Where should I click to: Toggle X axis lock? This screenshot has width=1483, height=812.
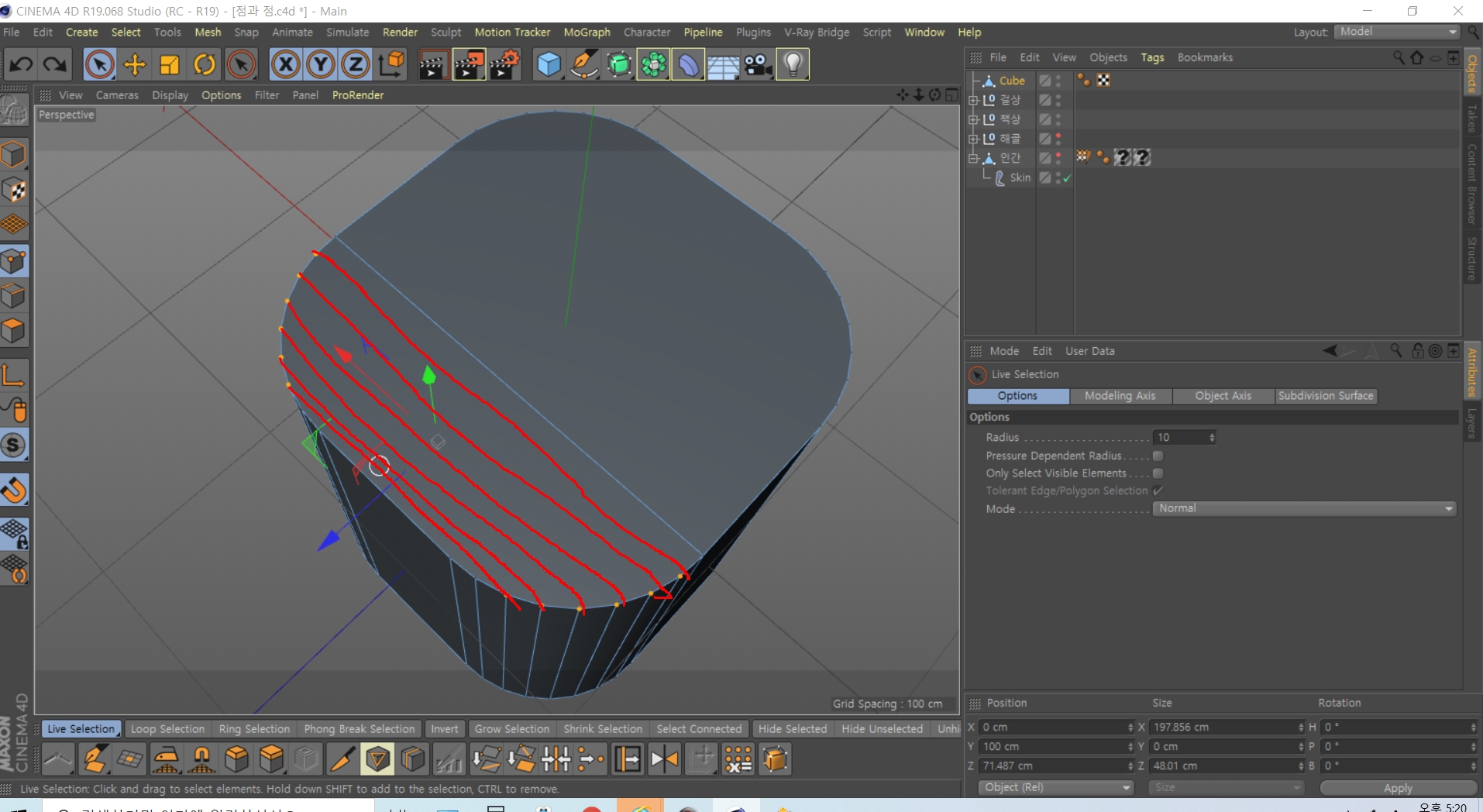pyautogui.click(x=286, y=64)
